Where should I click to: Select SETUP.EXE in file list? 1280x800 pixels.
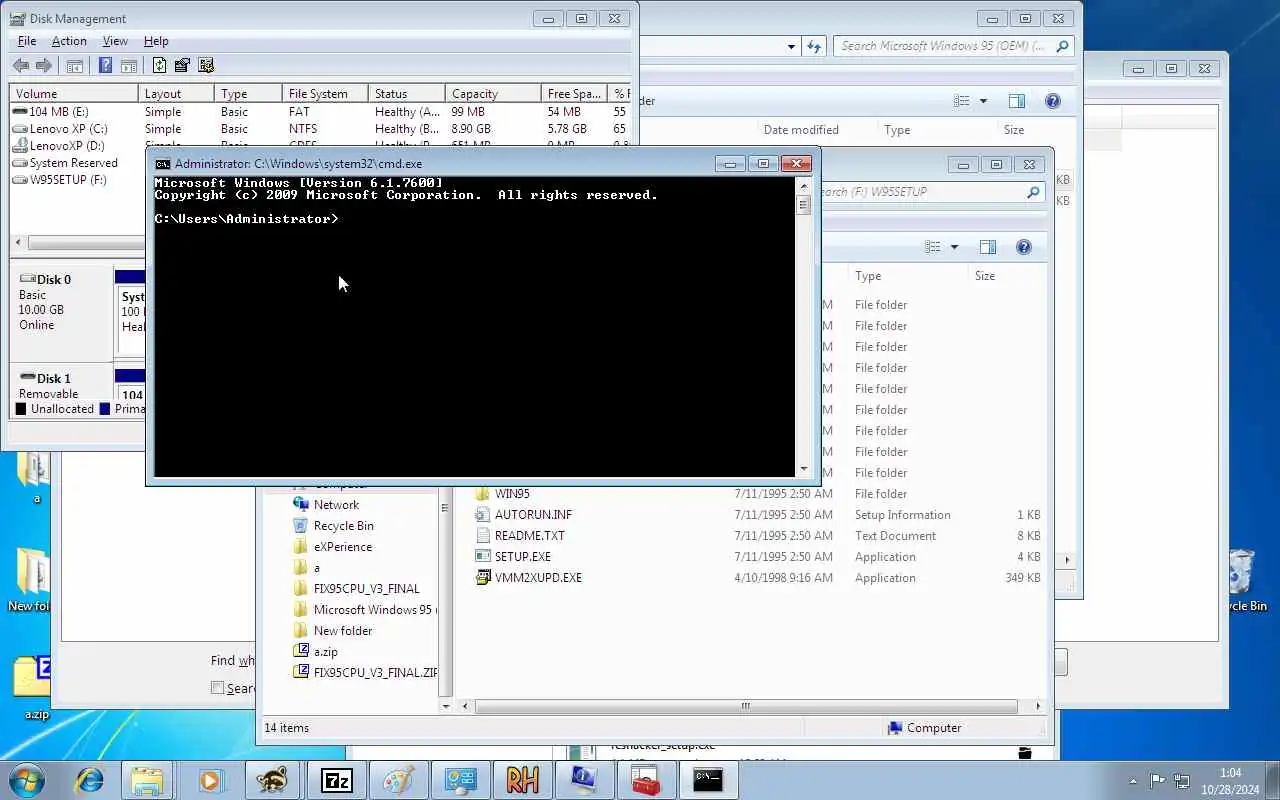[522, 557]
